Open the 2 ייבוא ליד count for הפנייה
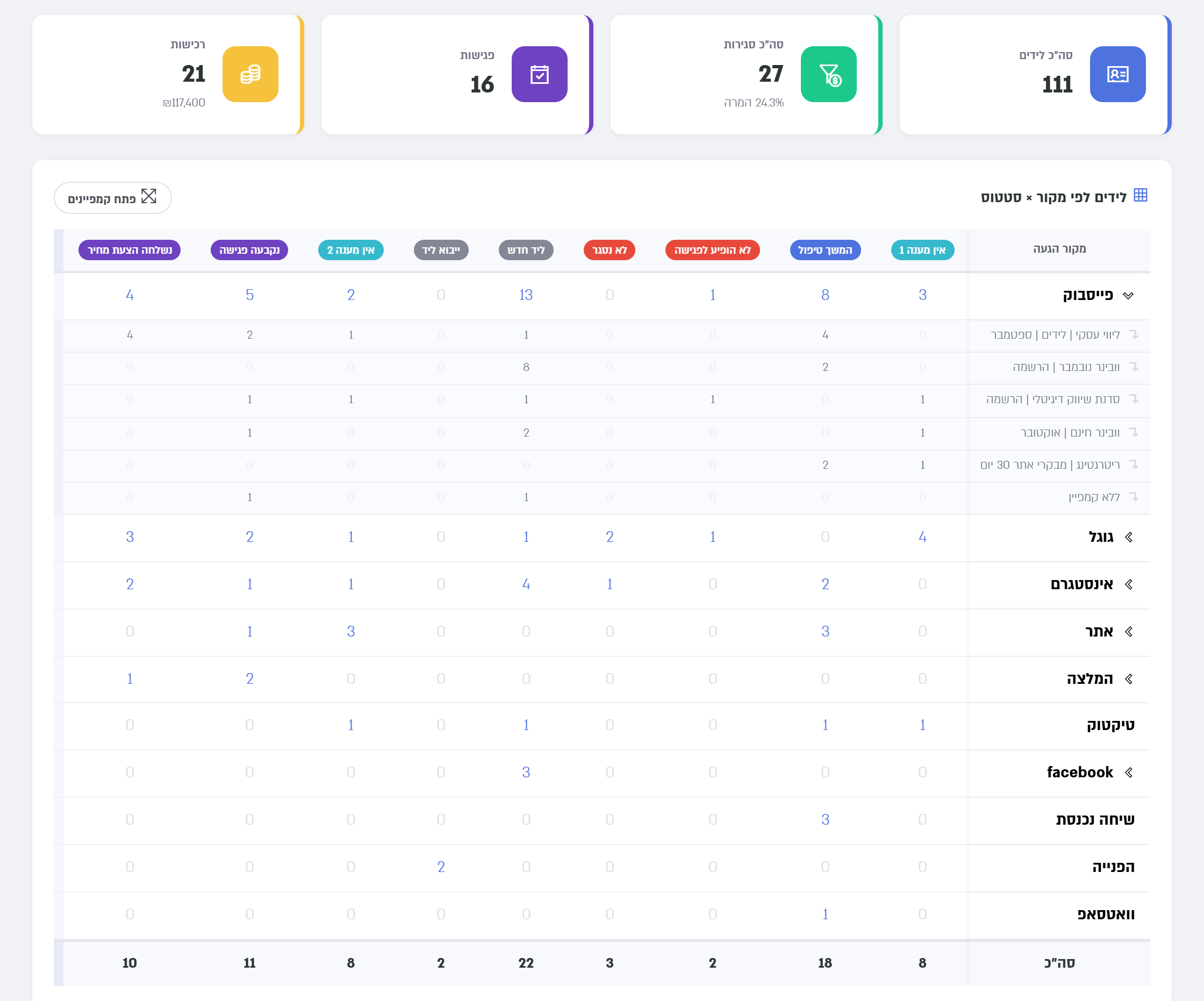Viewport: 1204px width, 1001px height. point(441,867)
